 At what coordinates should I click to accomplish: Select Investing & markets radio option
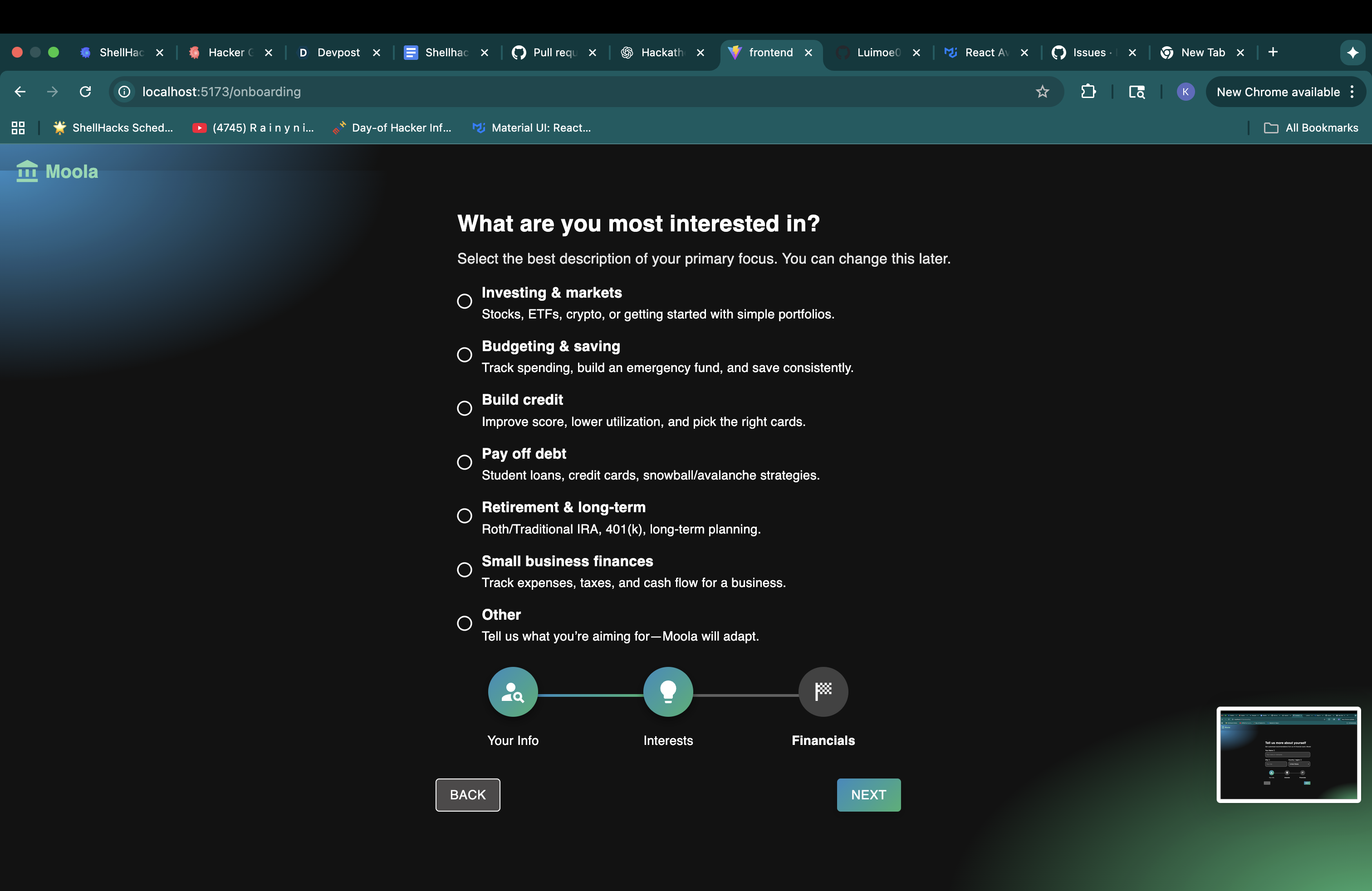[465, 301]
